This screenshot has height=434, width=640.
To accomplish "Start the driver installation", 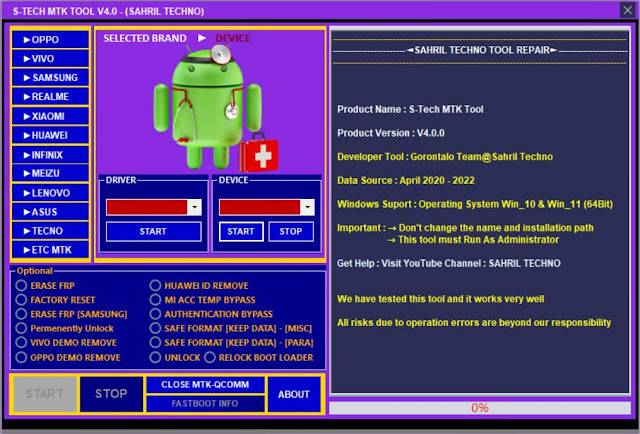I will 153,231.
